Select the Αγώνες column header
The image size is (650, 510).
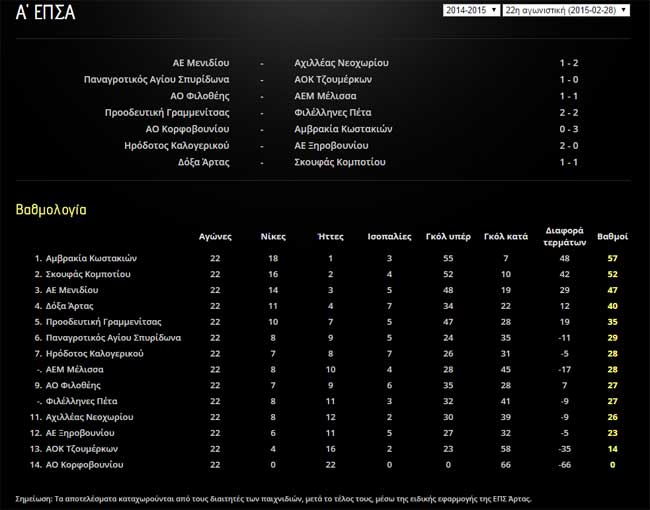pos(214,237)
